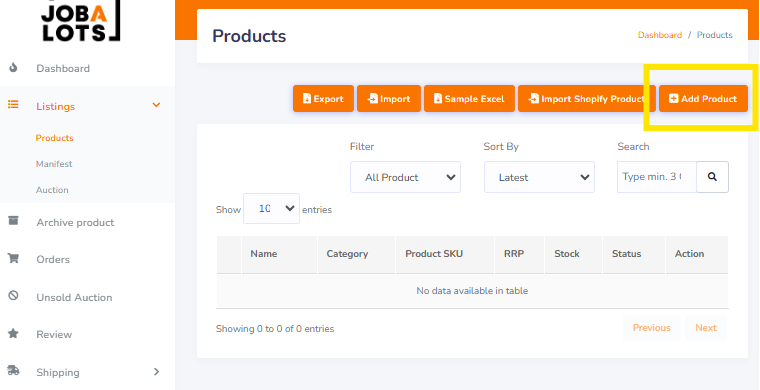760x390 pixels.
Task: Click the Archive product box icon
Action: tap(13, 221)
